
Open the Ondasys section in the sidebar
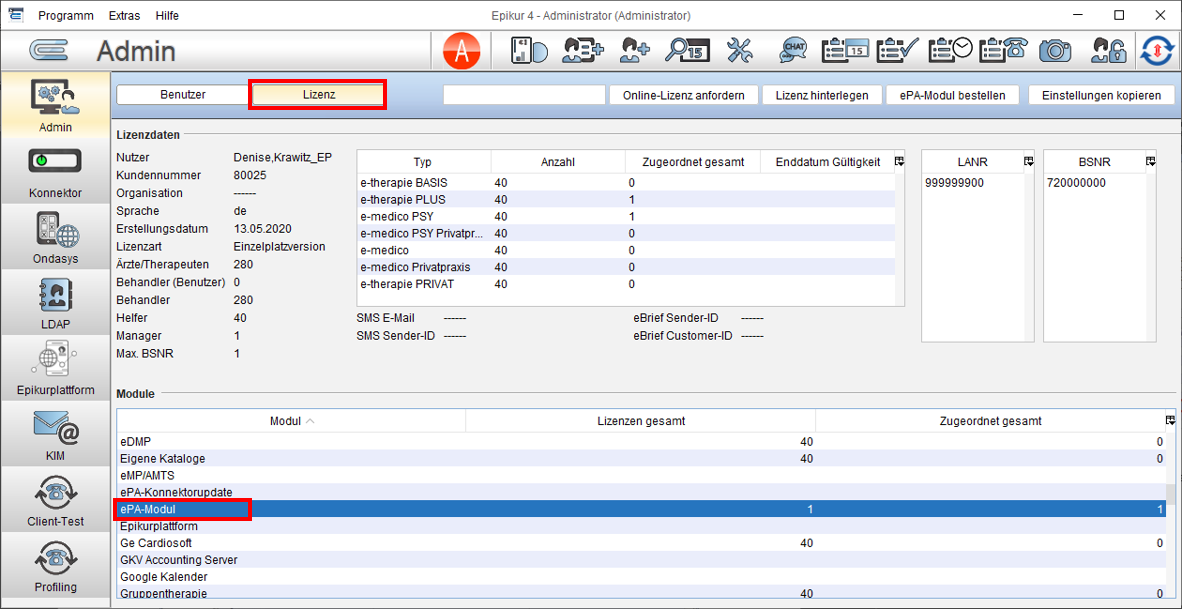point(54,237)
